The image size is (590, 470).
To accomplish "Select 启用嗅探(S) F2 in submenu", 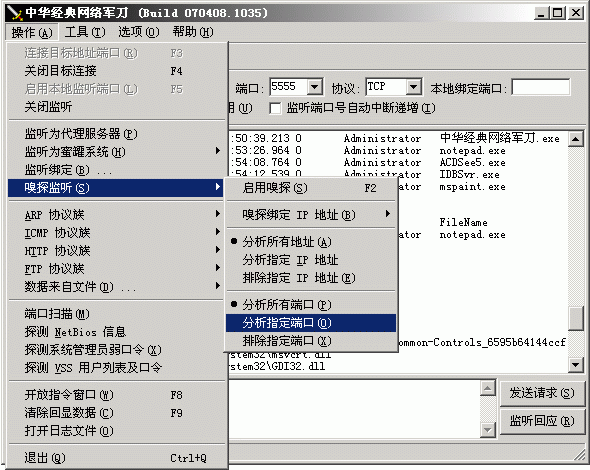I will 311,187.
